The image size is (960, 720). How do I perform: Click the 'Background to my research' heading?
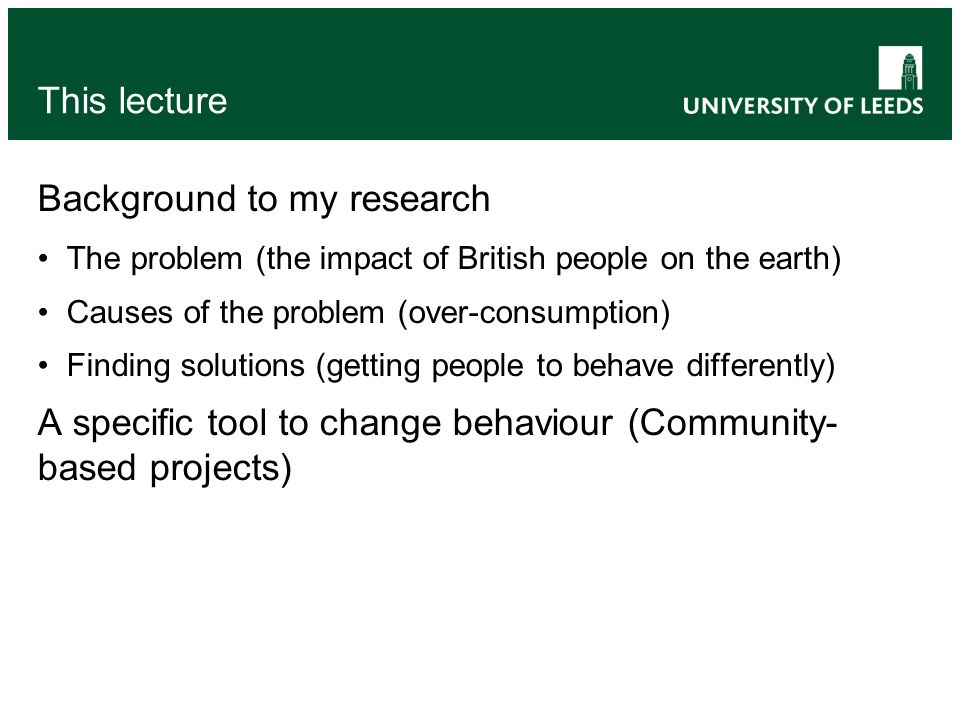click(x=264, y=200)
